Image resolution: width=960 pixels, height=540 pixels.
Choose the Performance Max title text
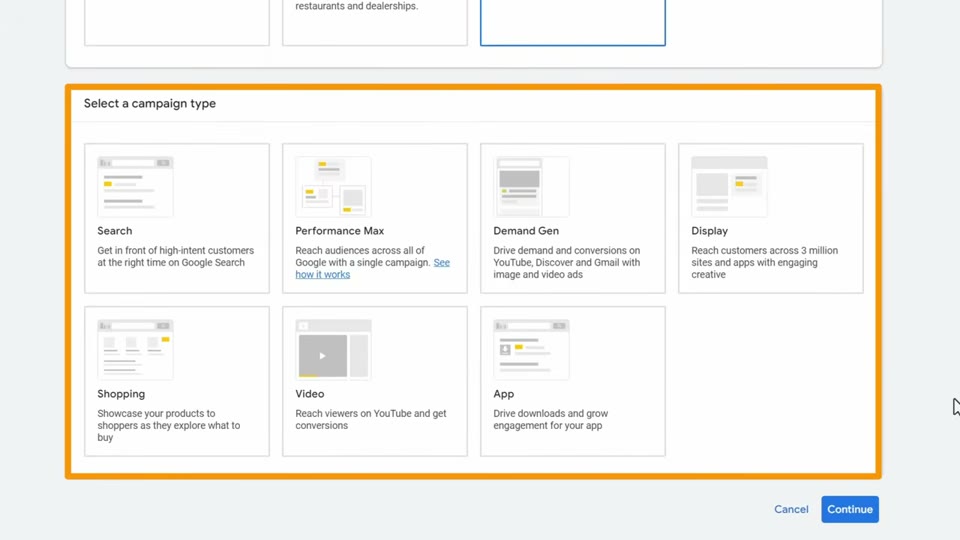tap(340, 231)
